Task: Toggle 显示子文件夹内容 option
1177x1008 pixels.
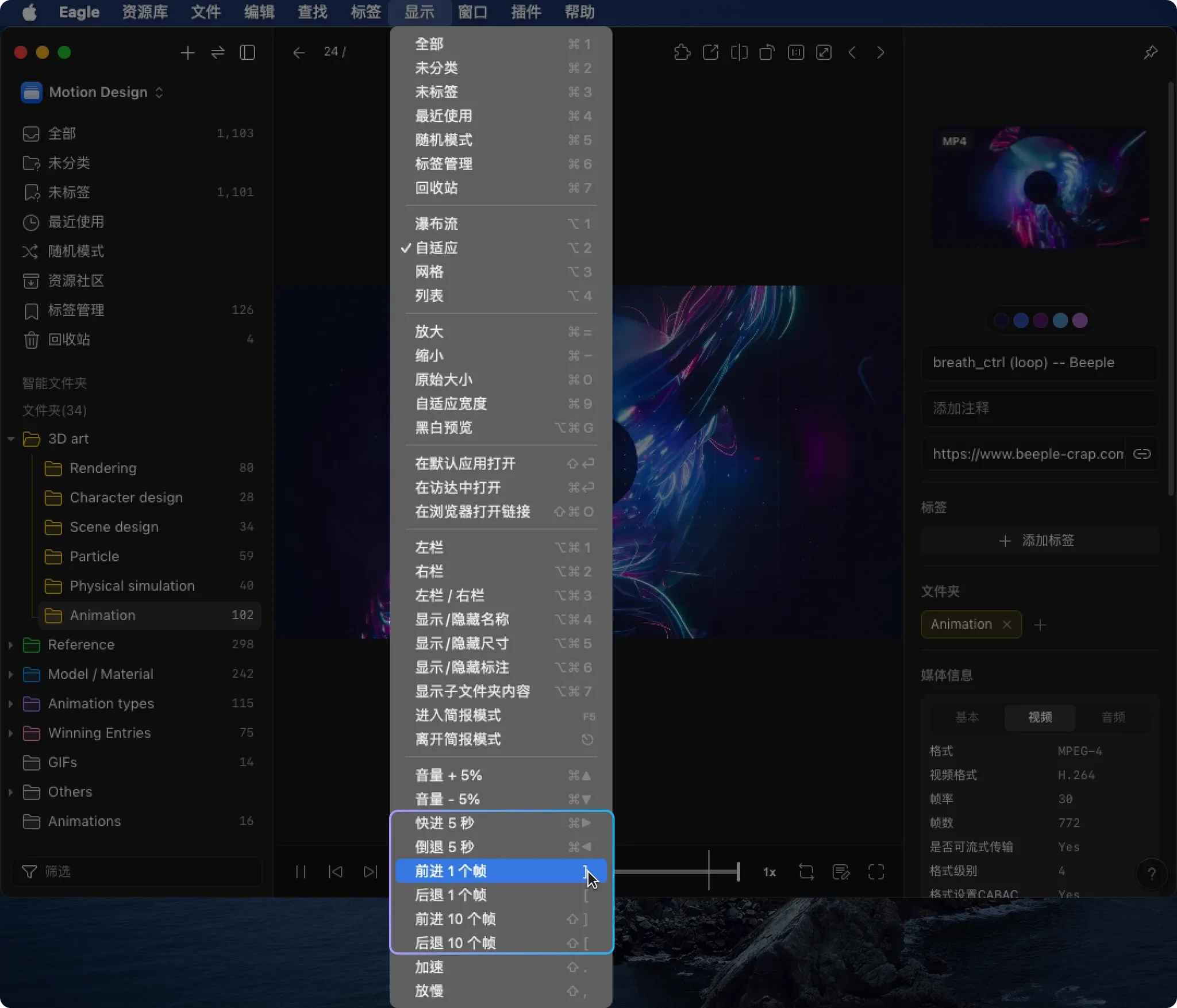Action: click(x=501, y=691)
